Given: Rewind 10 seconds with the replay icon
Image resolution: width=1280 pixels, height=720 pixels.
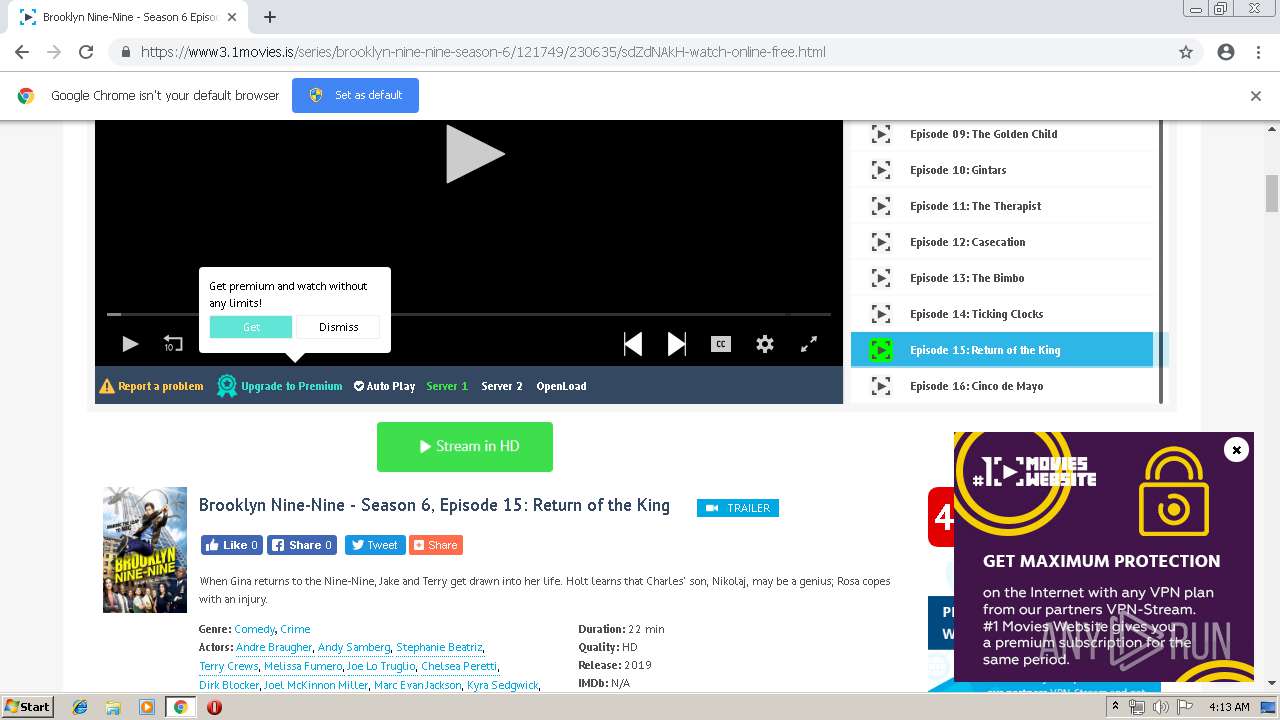Looking at the screenshot, I should pos(173,344).
